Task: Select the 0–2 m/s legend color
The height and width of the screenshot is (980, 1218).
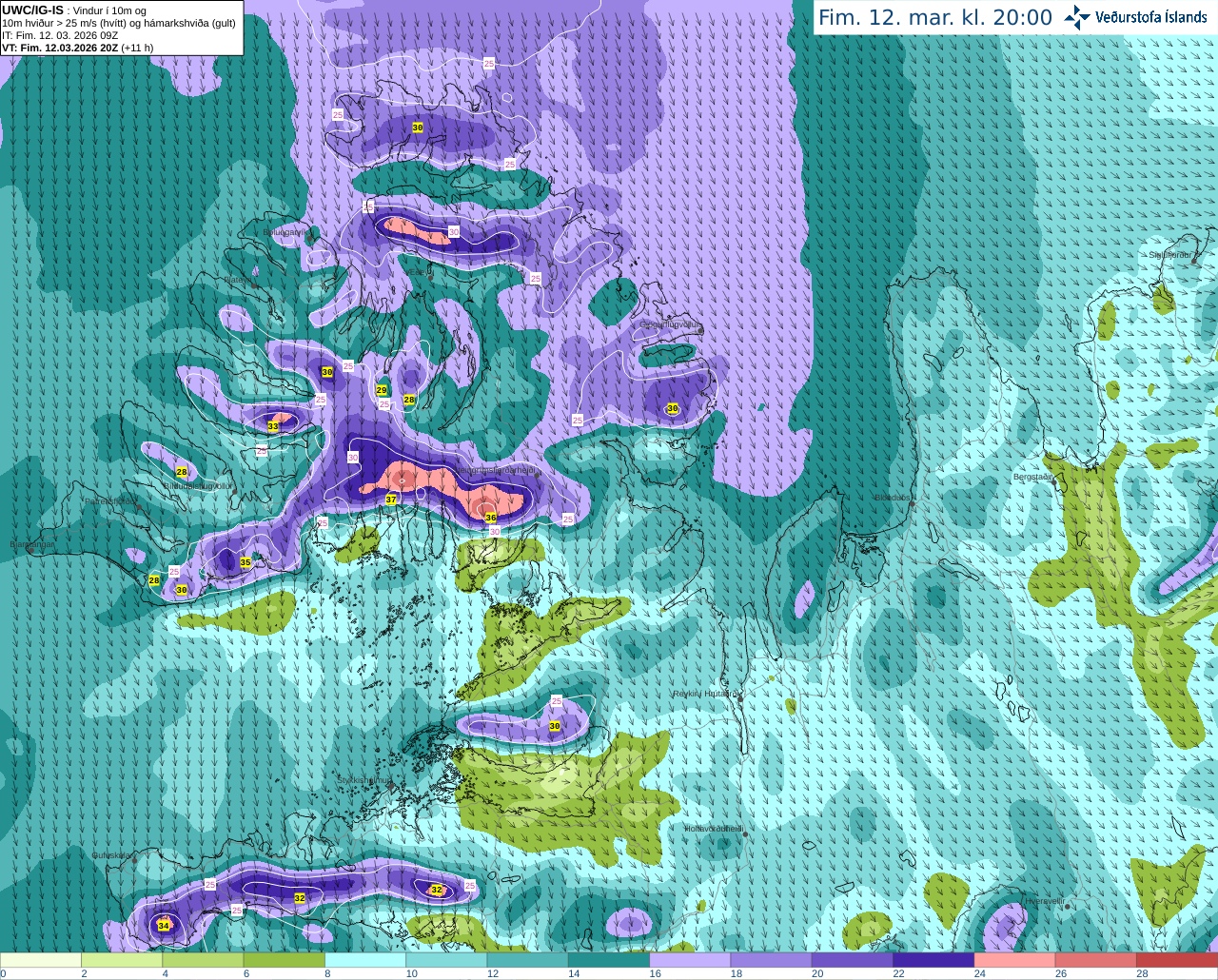Action: 41,960
